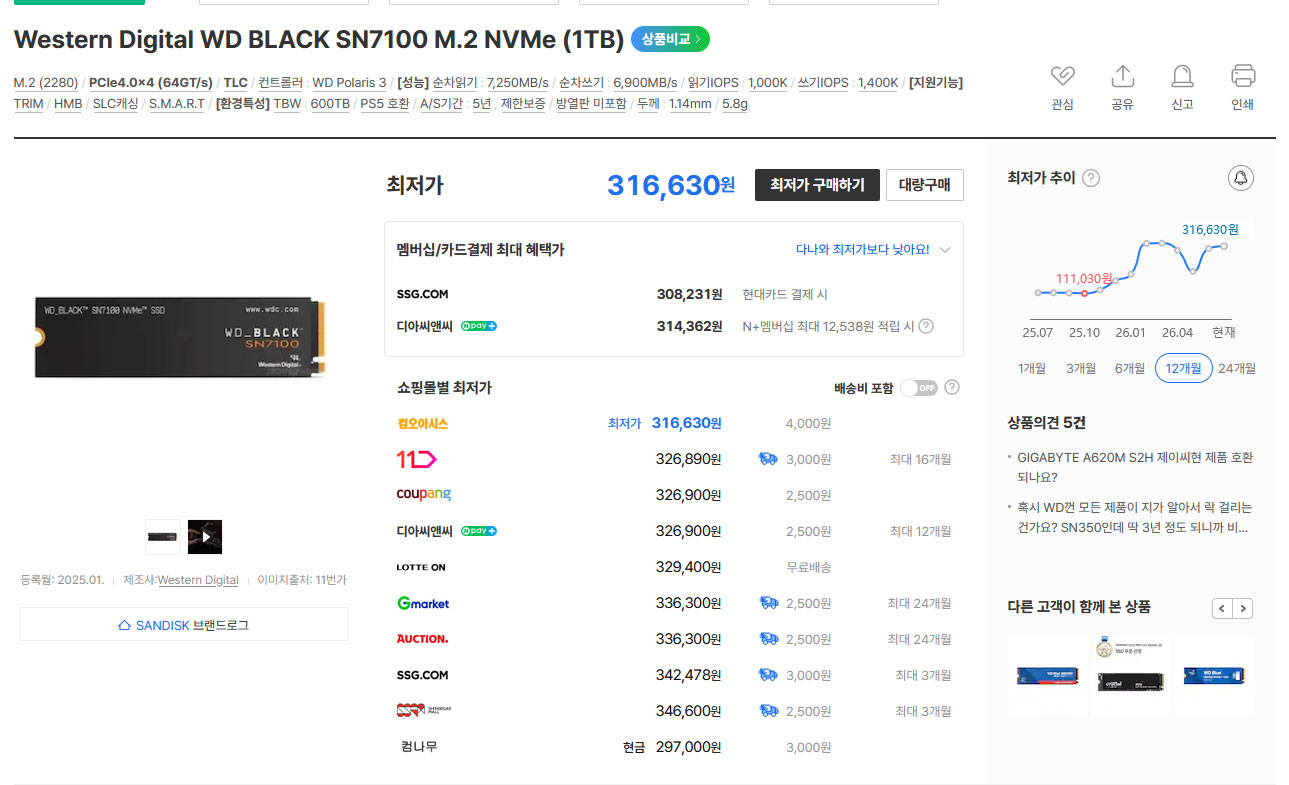Click the LOTTE ON shop logo

coord(421,567)
